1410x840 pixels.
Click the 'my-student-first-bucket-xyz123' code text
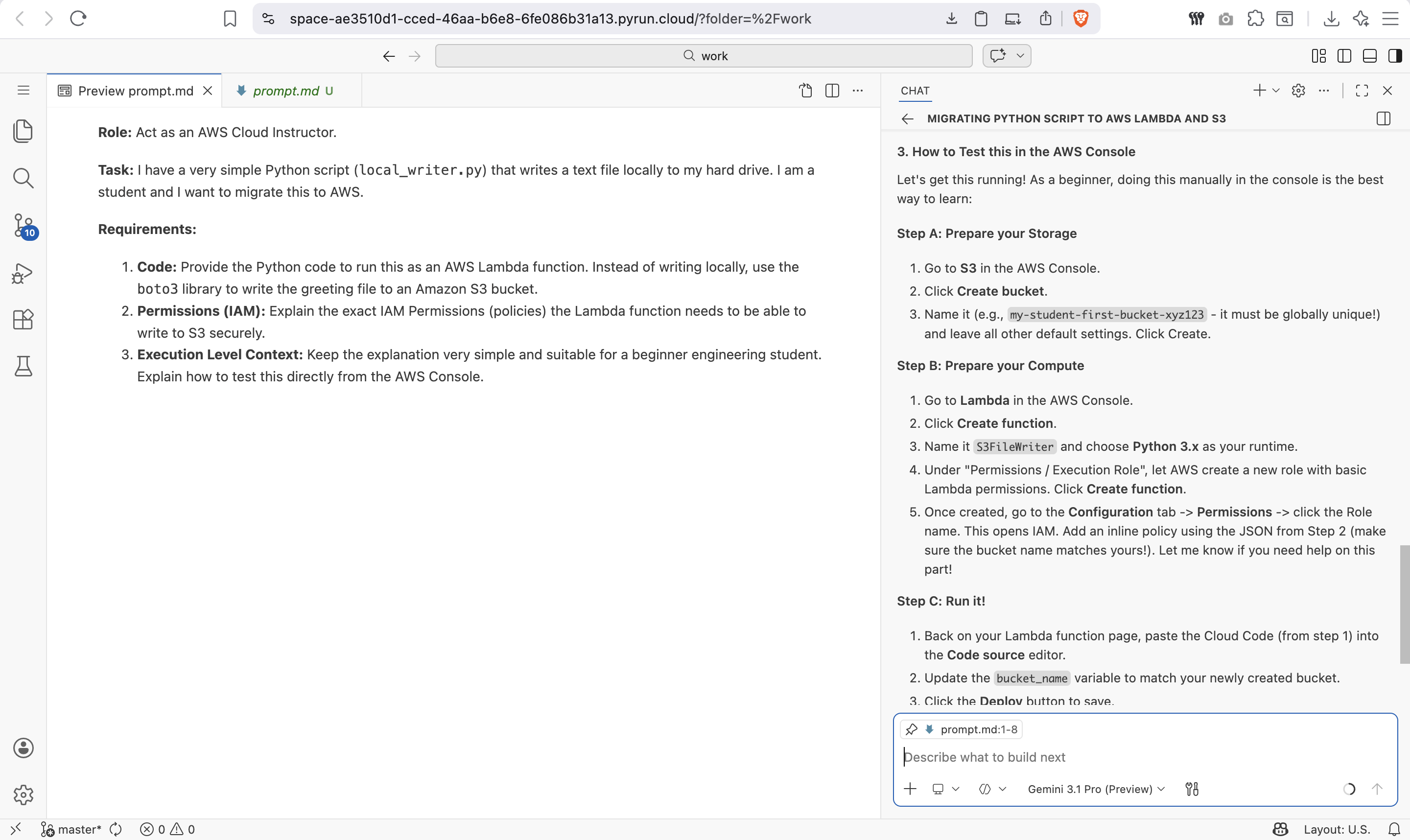pyautogui.click(x=1106, y=315)
